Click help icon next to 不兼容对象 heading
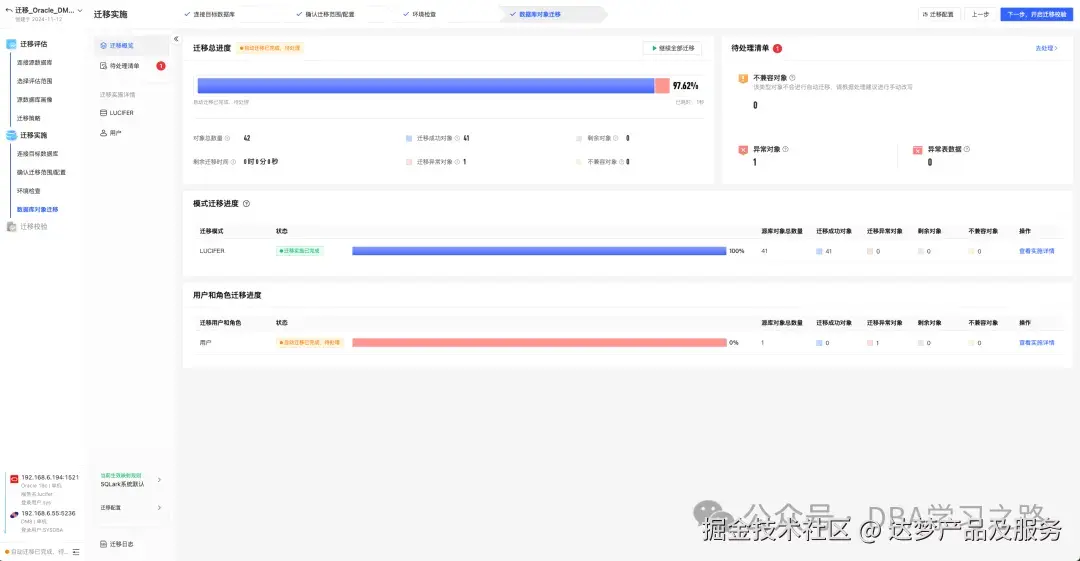 pos(792,78)
